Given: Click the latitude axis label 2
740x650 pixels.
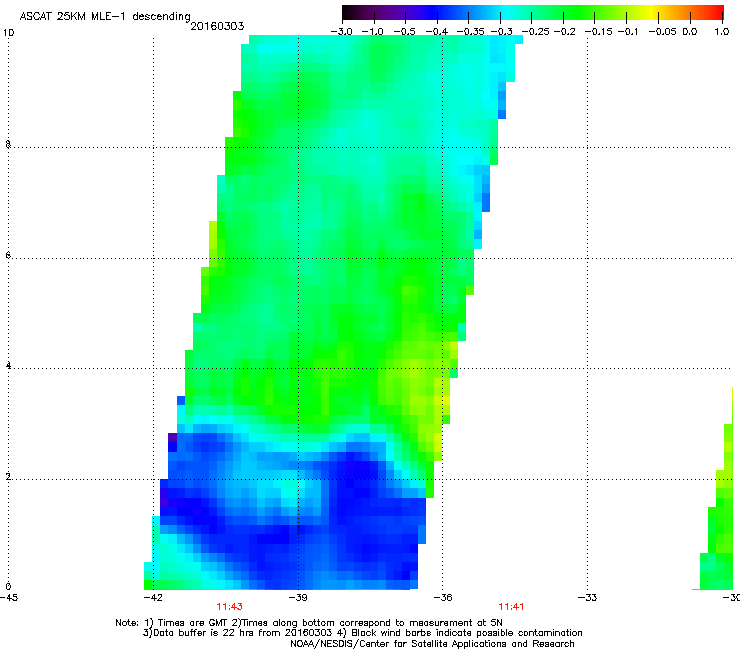Looking at the screenshot, I should [x=8, y=477].
